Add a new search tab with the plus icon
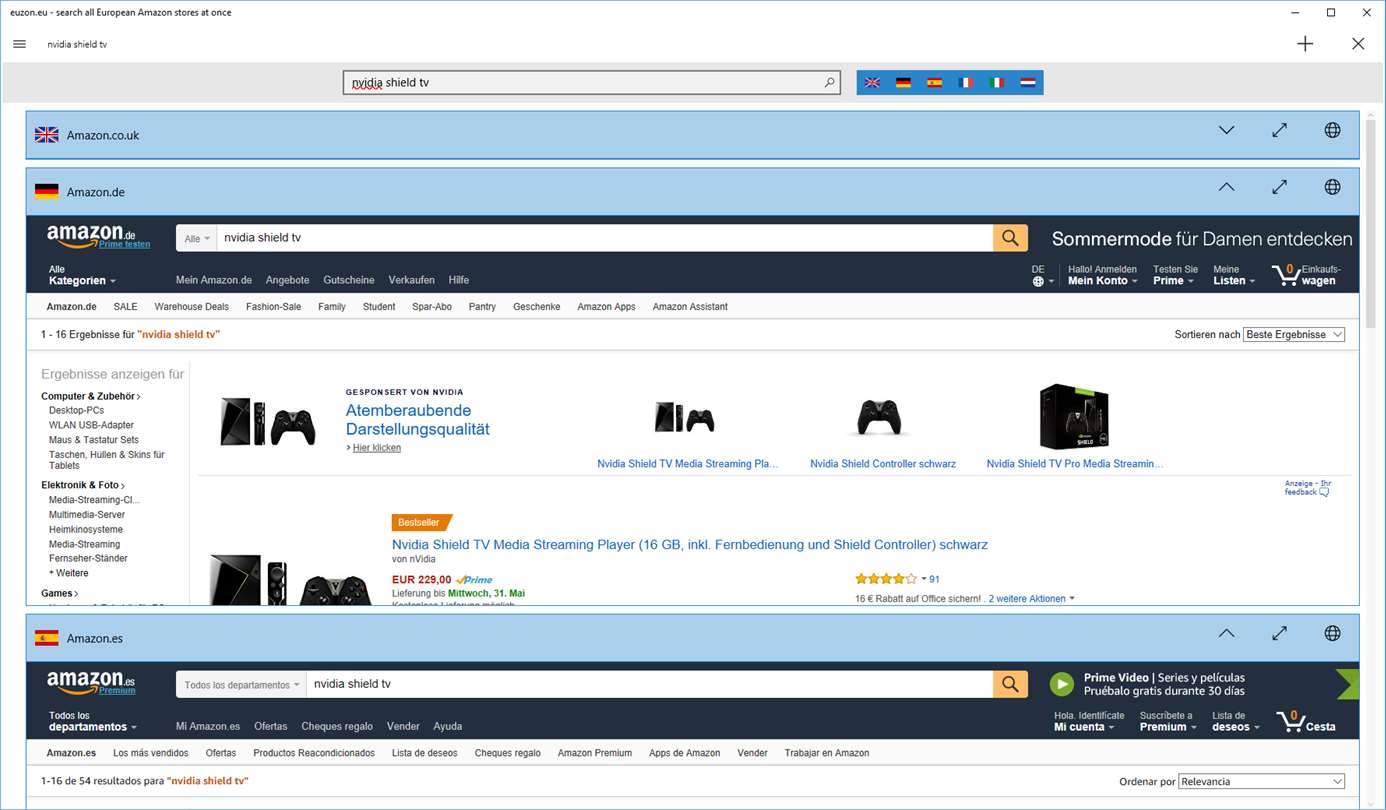 [1305, 44]
